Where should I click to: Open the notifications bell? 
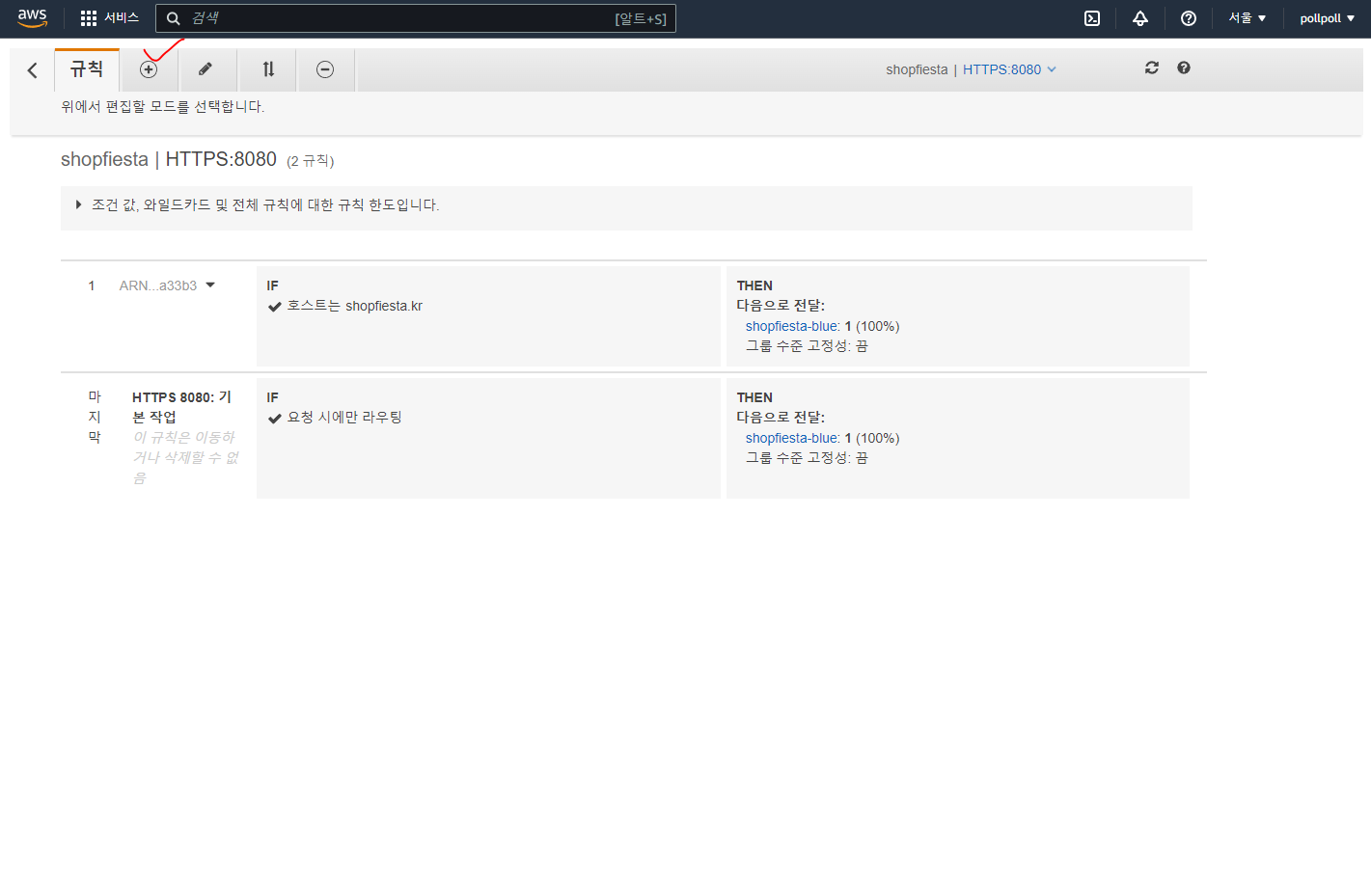click(x=1140, y=18)
